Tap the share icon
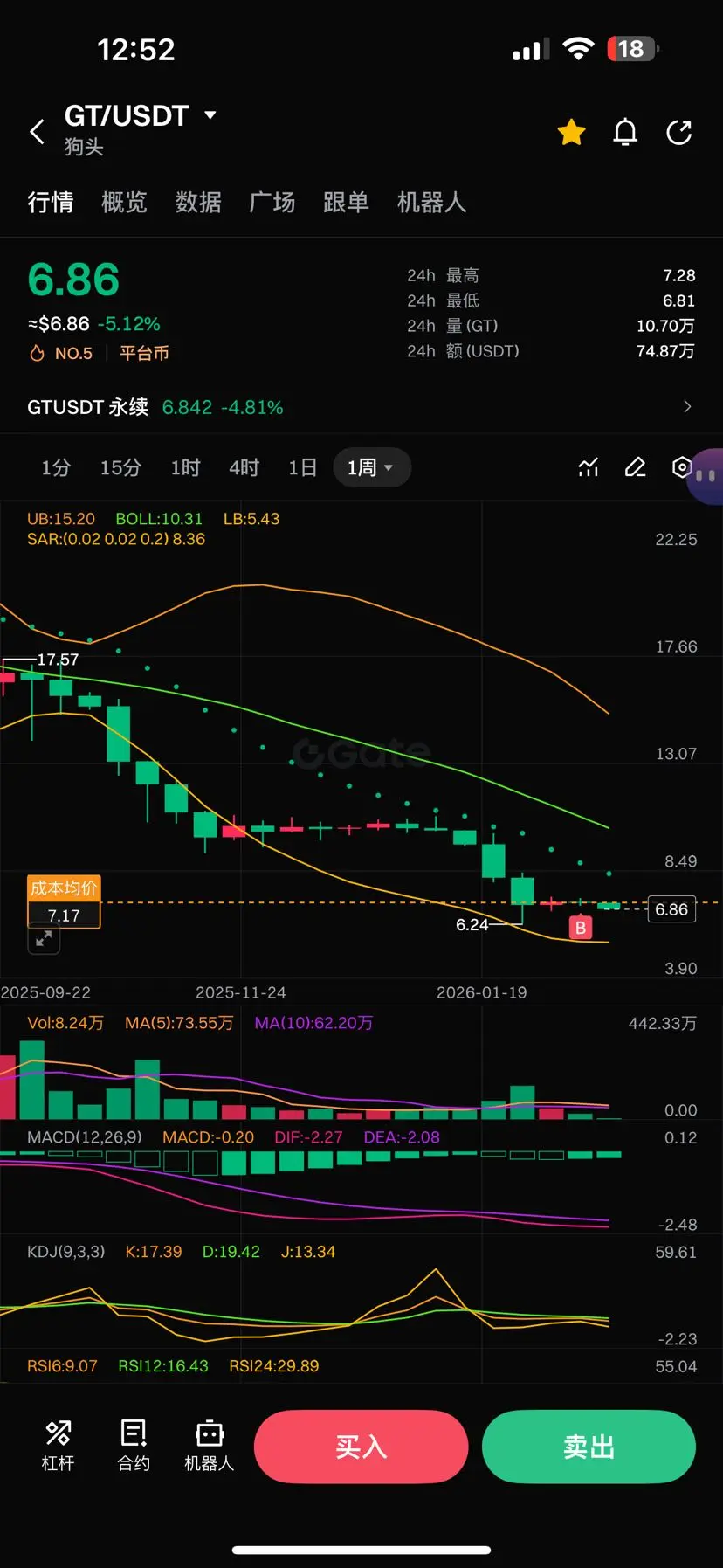 pyautogui.click(x=678, y=132)
